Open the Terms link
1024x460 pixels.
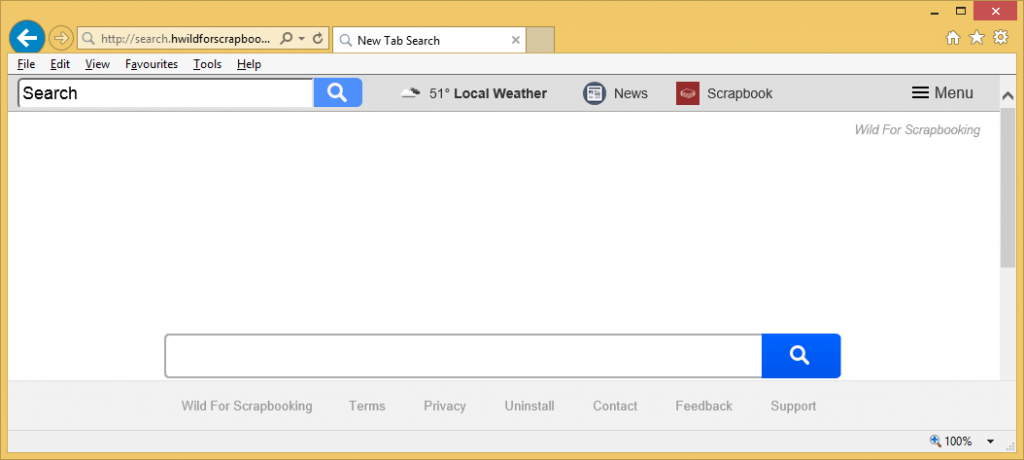[x=367, y=406]
